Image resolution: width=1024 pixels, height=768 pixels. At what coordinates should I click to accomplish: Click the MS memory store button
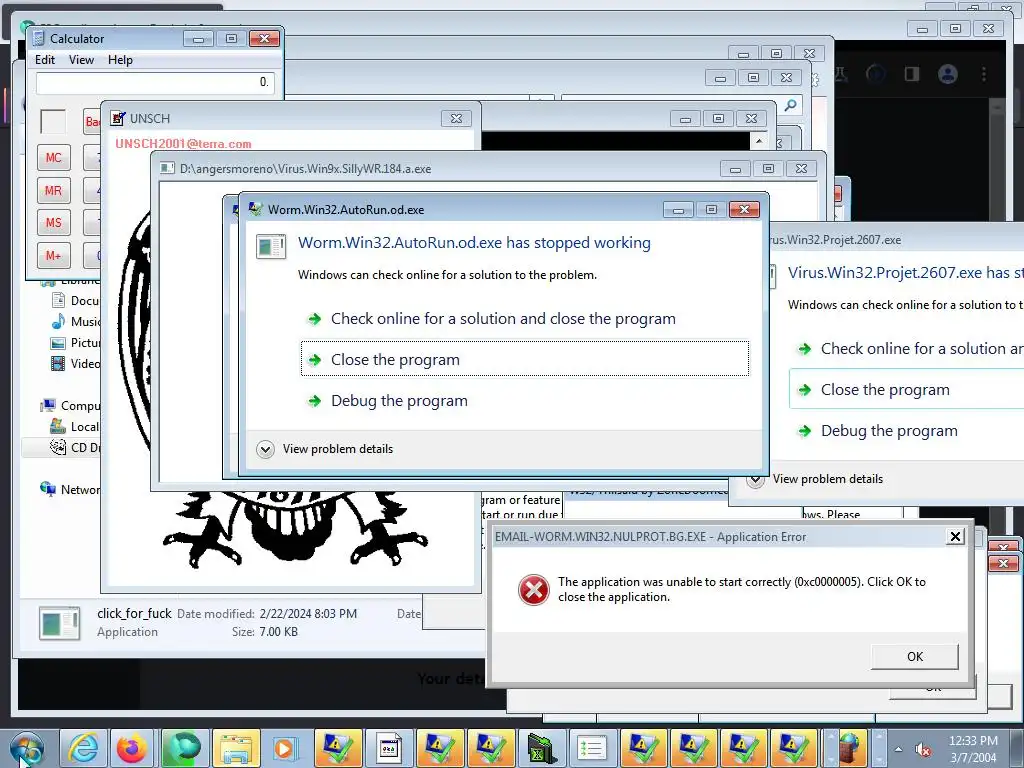click(54, 223)
